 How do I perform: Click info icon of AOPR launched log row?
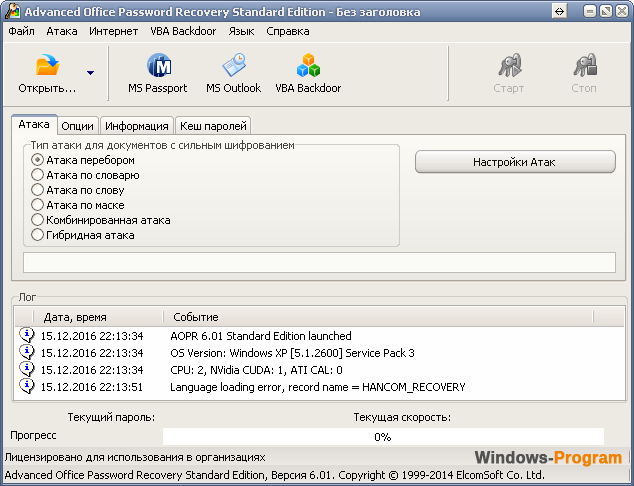point(27,335)
